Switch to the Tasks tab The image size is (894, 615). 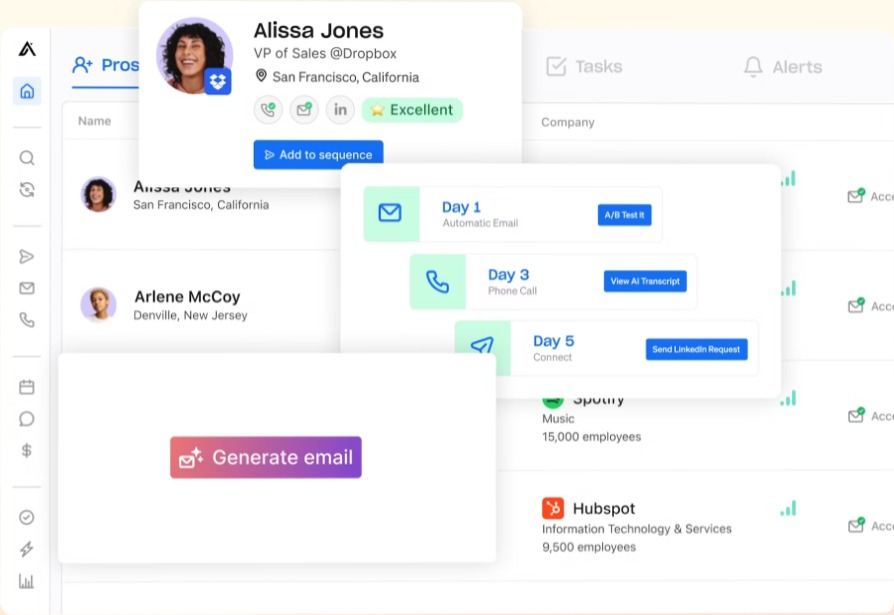[584, 67]
